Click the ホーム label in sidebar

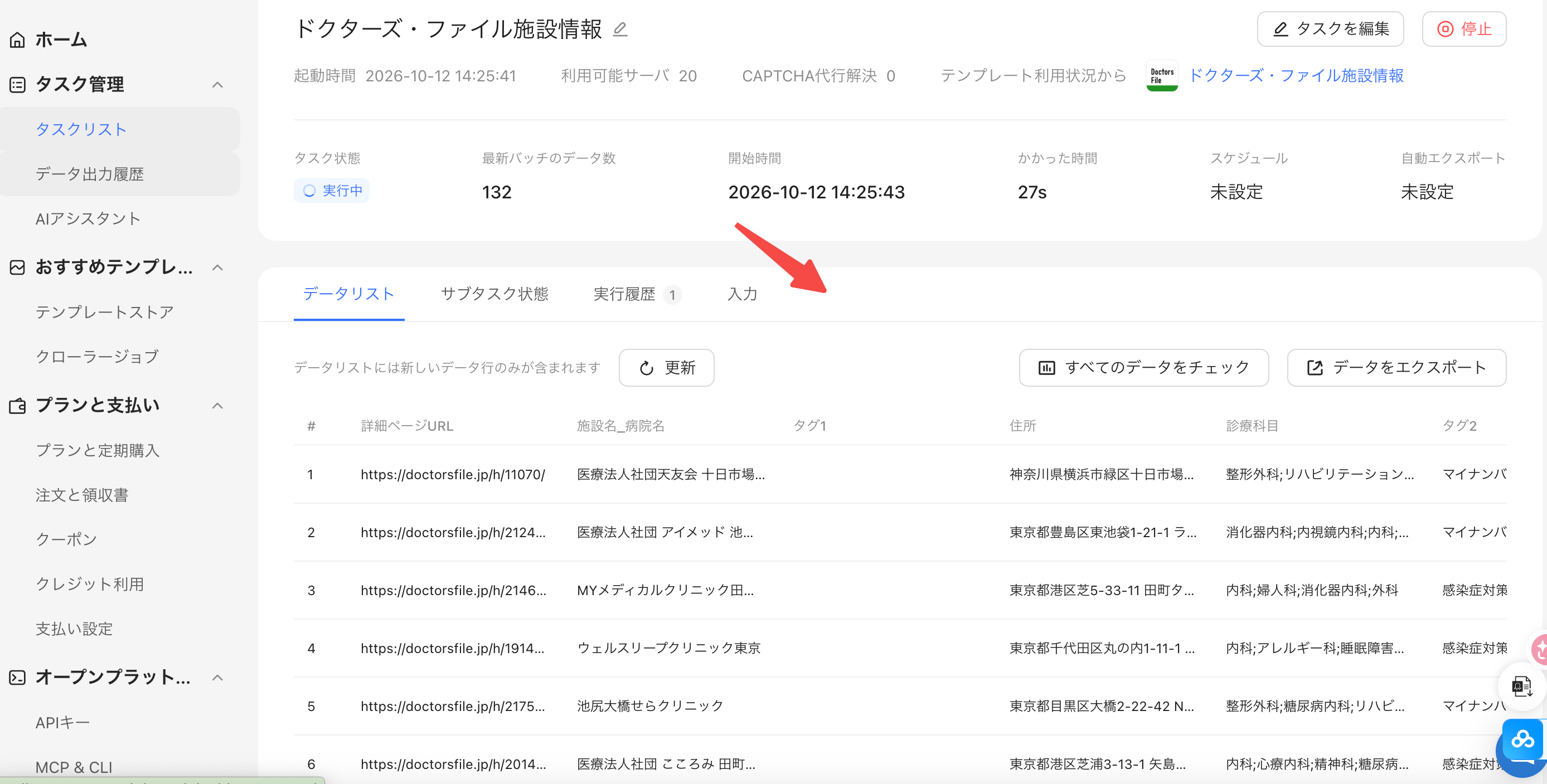point(61,40)
